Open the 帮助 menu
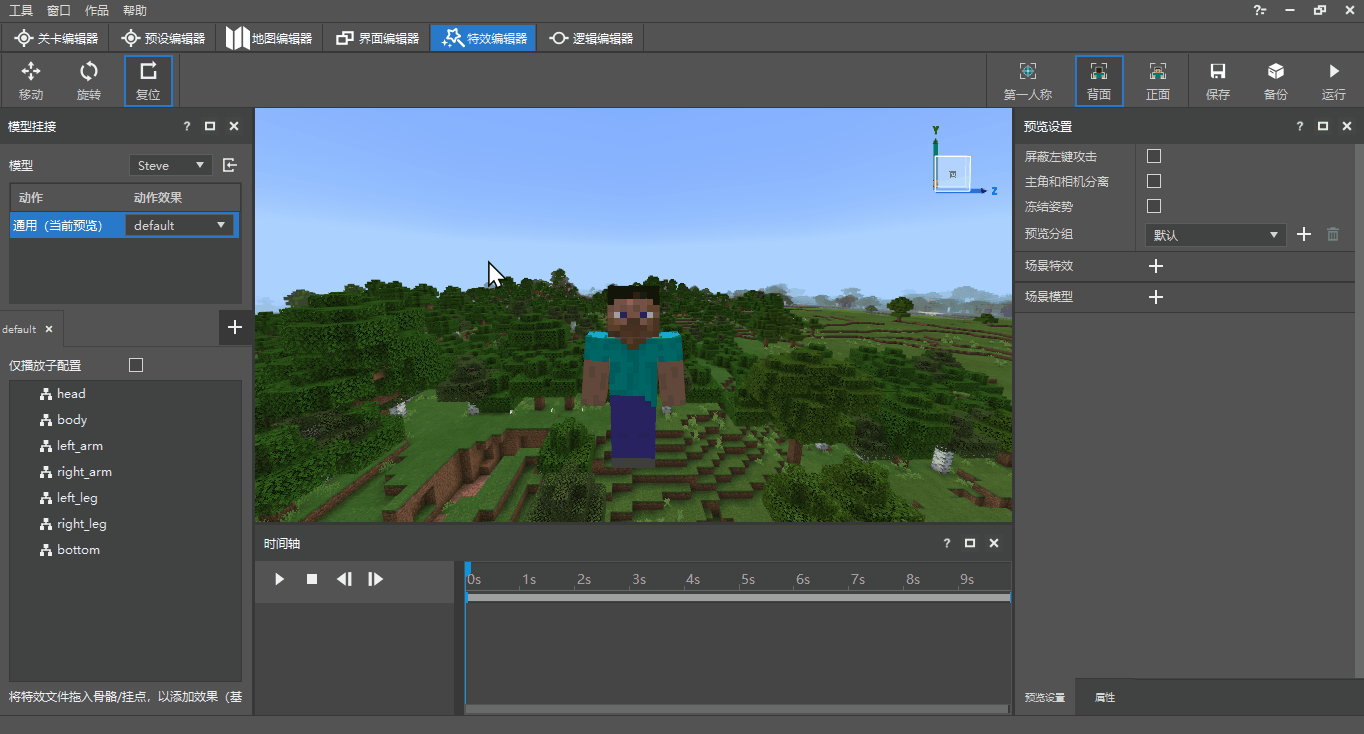This screenshot has width=1364, height=734. pyautogui.click(x=135, y=10)
